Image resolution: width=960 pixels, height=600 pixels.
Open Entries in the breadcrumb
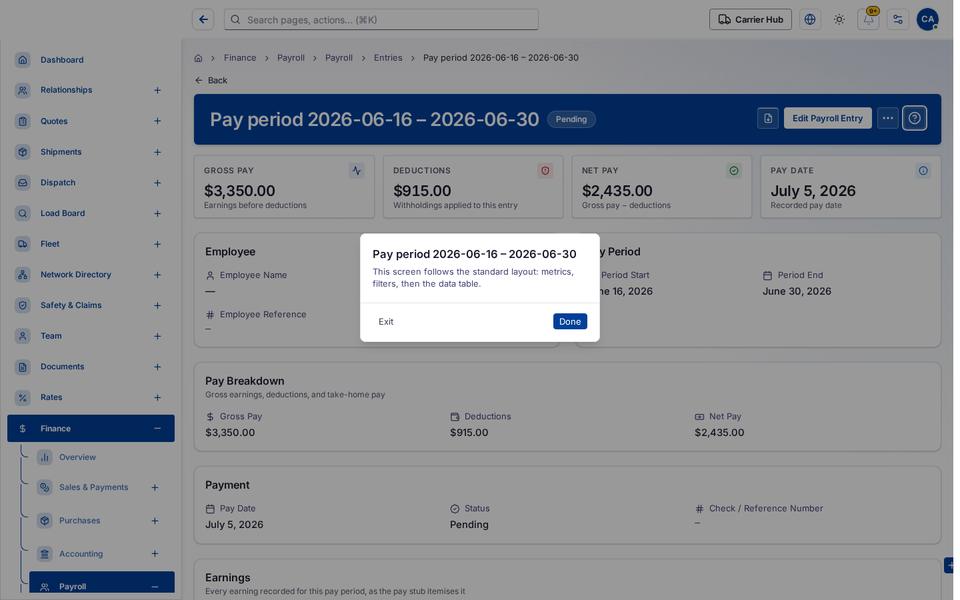pos(388,58)
